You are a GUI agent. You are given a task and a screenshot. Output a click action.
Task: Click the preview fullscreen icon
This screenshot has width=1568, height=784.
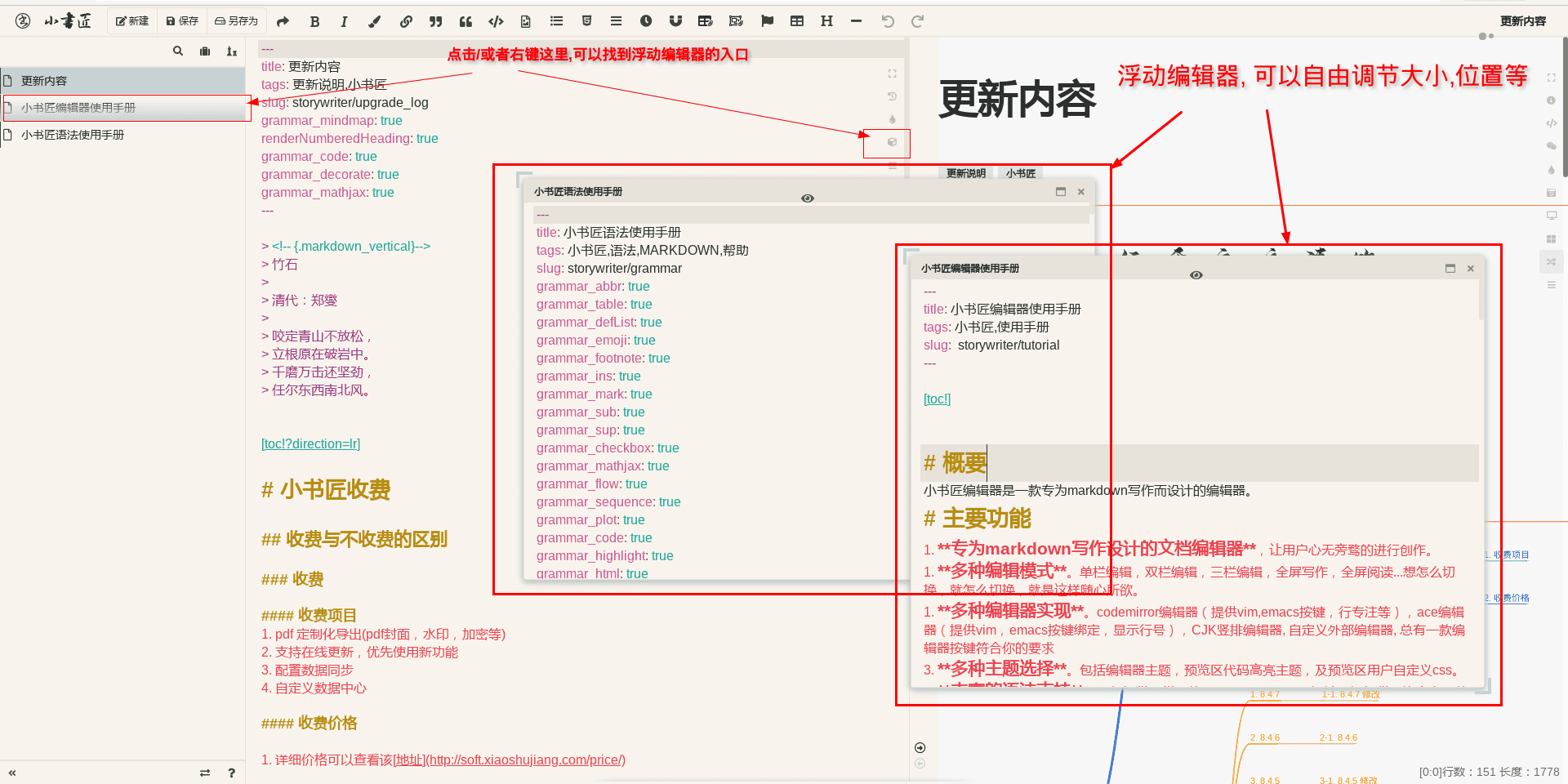point(1551,78)
